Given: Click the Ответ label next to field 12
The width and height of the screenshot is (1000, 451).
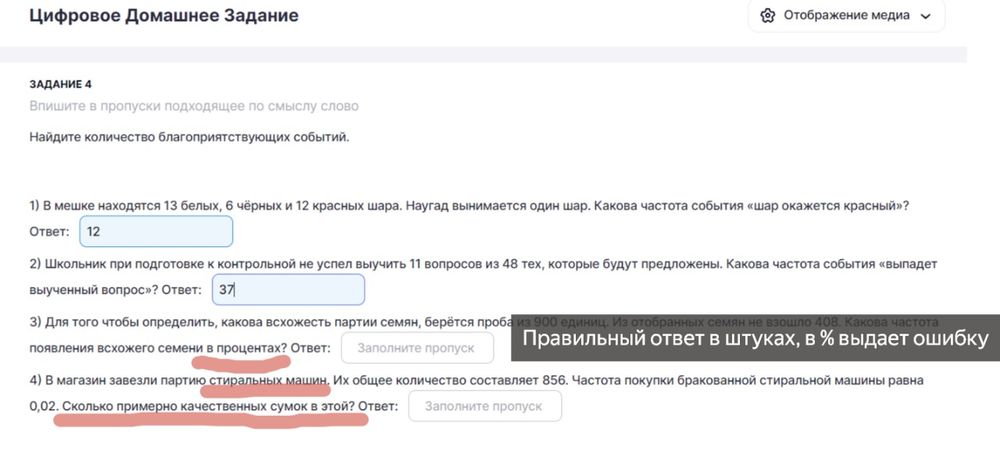Looking at the screenshot, I should pos(49,232).
